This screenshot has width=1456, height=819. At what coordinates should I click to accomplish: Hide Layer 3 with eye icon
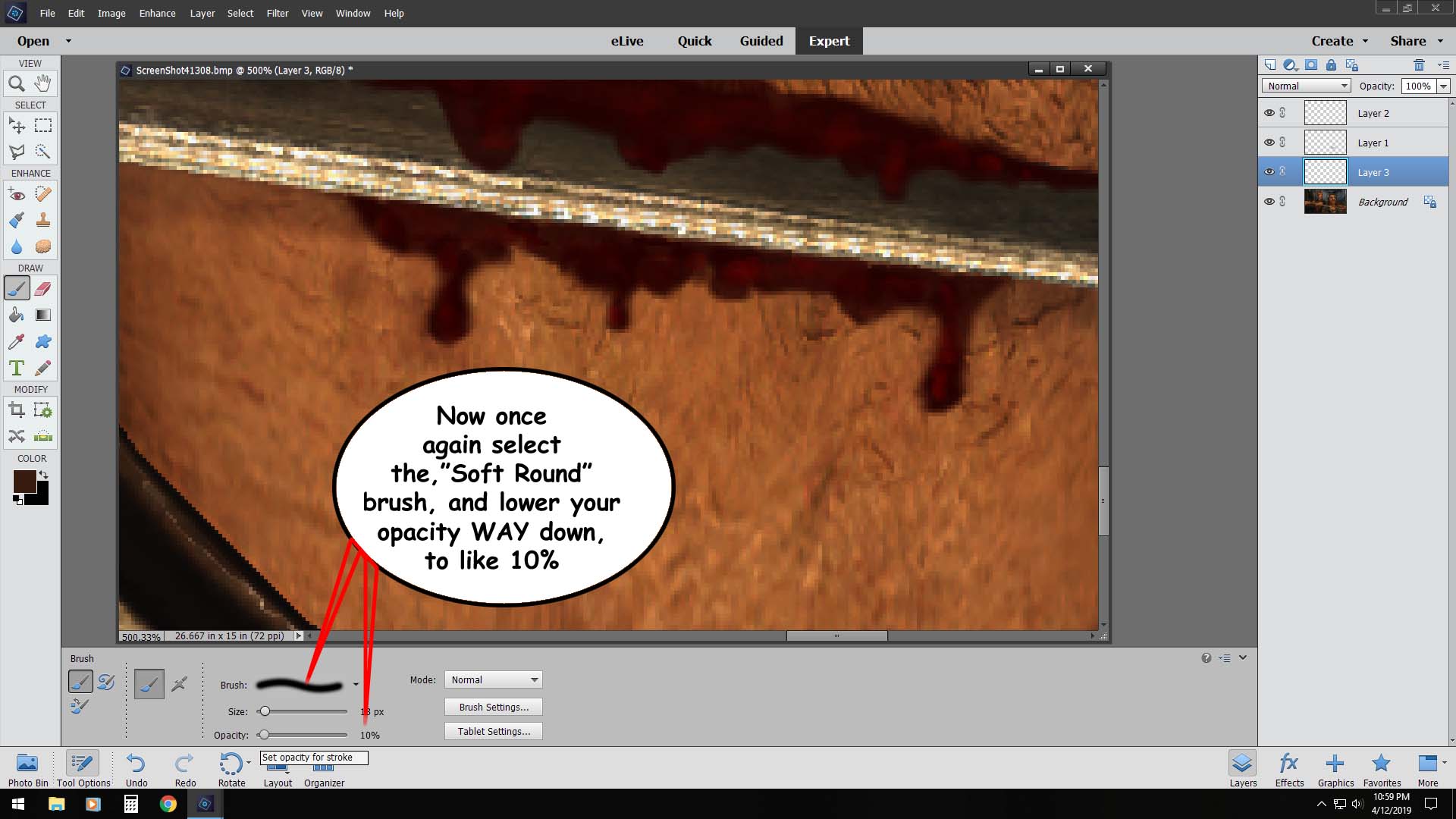coord(1269,172)
